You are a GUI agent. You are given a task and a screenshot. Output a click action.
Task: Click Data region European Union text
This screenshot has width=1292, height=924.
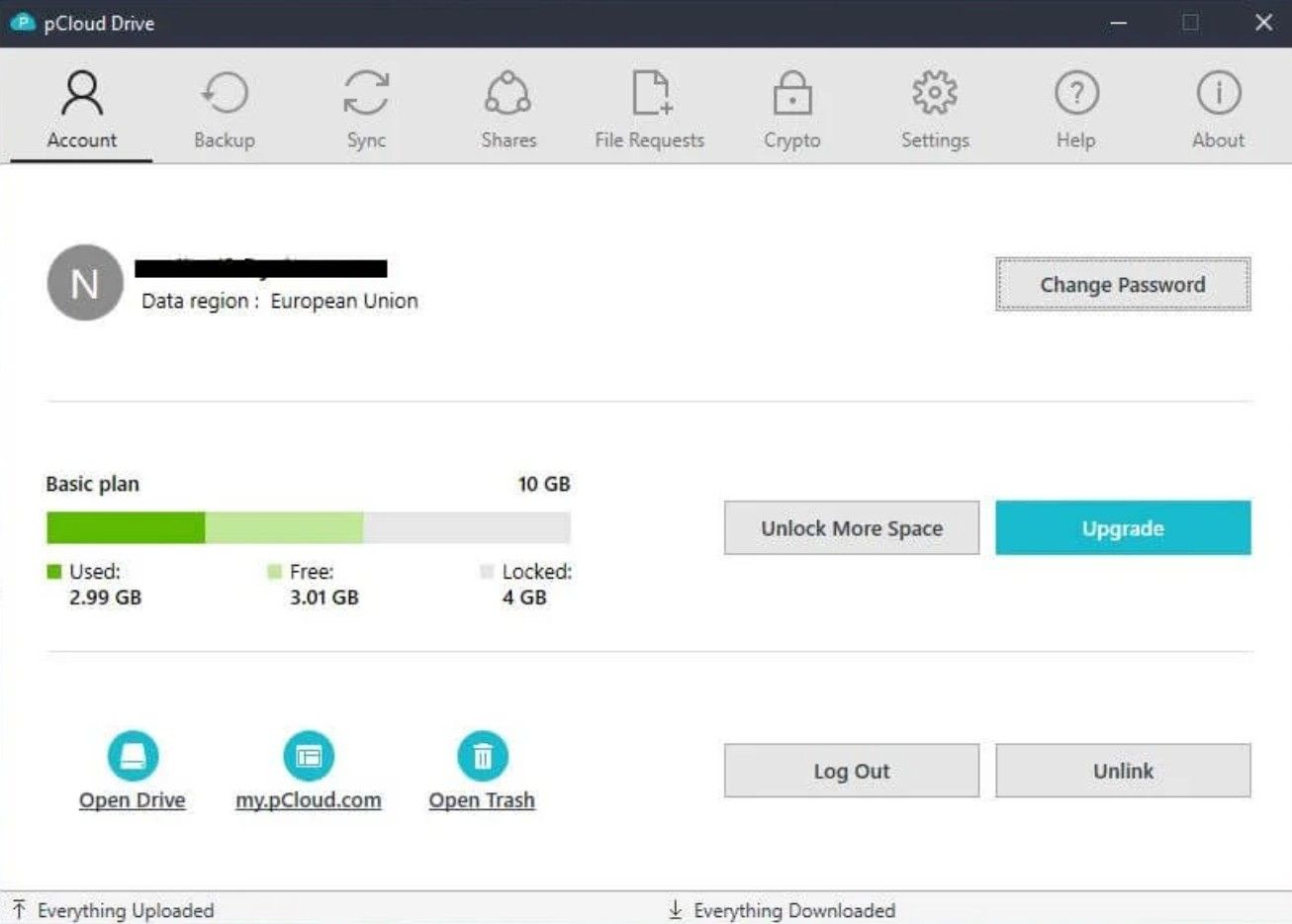[280, 301]
